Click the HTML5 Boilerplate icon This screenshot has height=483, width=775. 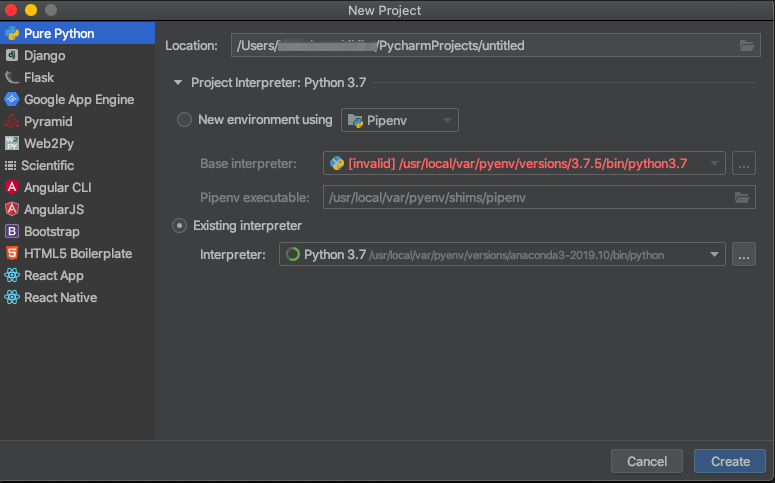12,254
